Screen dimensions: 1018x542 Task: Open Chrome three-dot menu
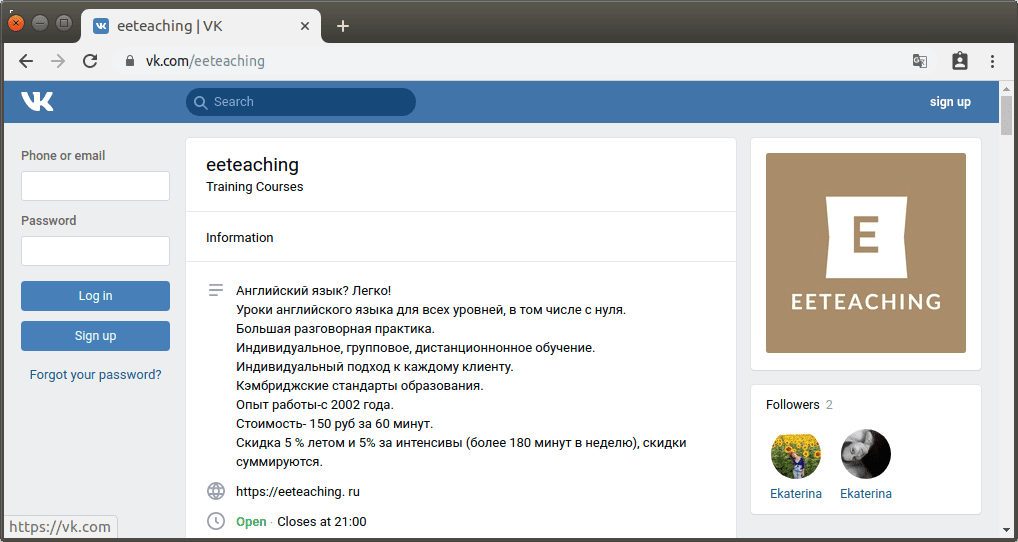(x=992, y=61)
